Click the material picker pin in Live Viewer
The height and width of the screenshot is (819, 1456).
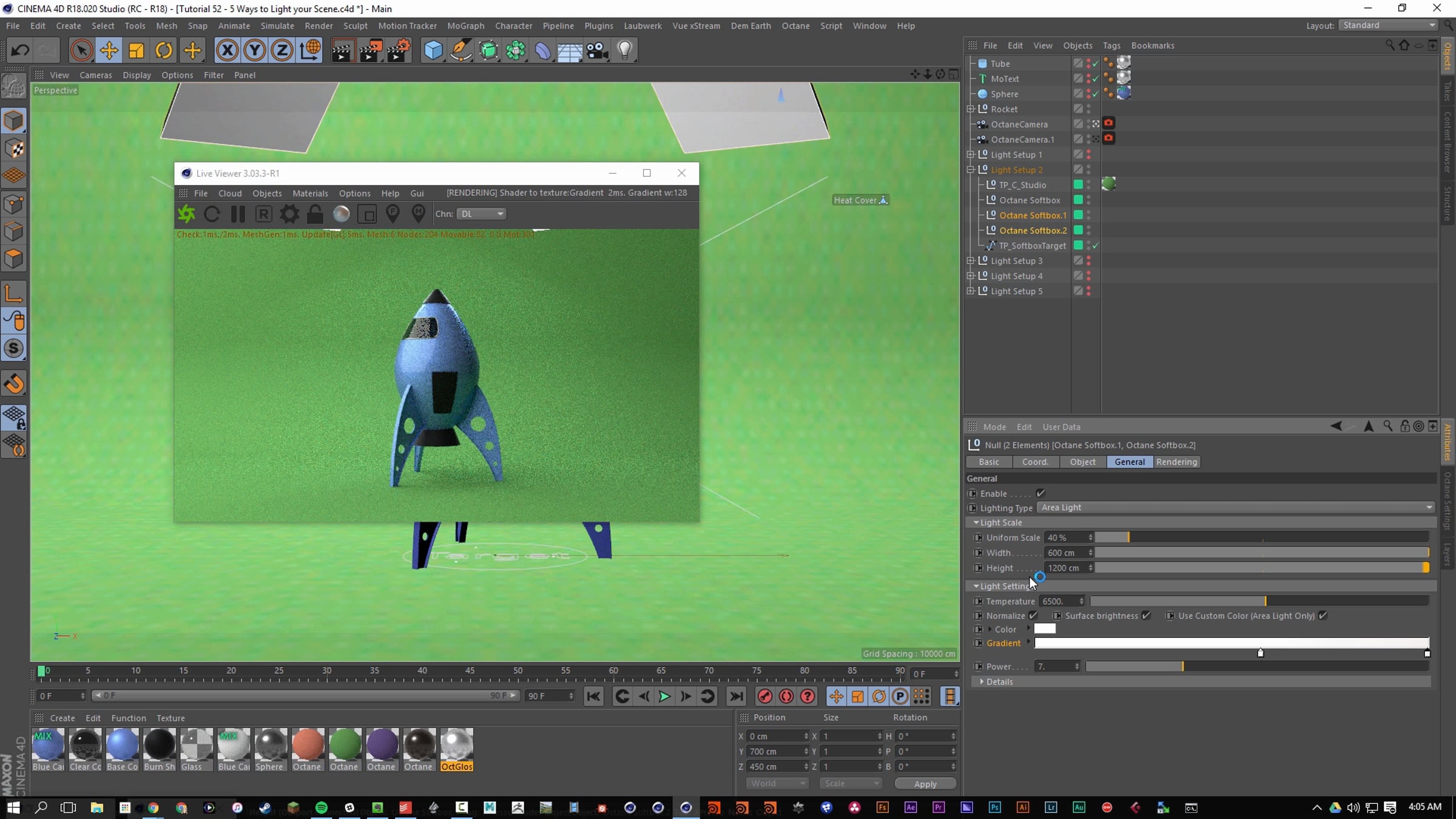(x=419, y=214)
